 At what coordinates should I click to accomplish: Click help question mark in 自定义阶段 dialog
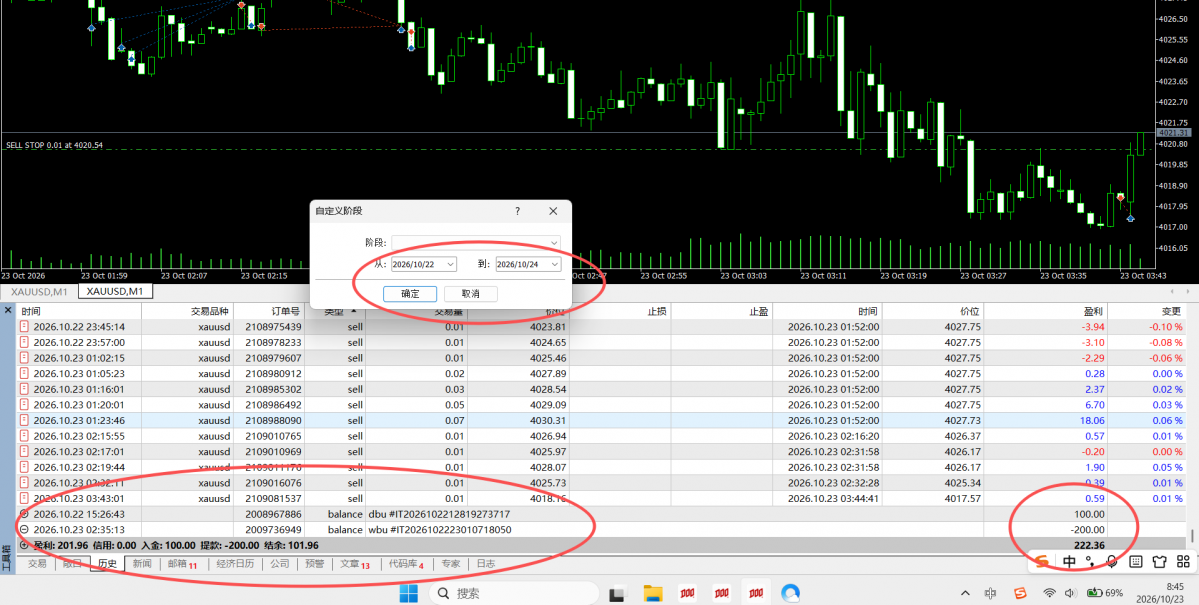pos(517,211)
